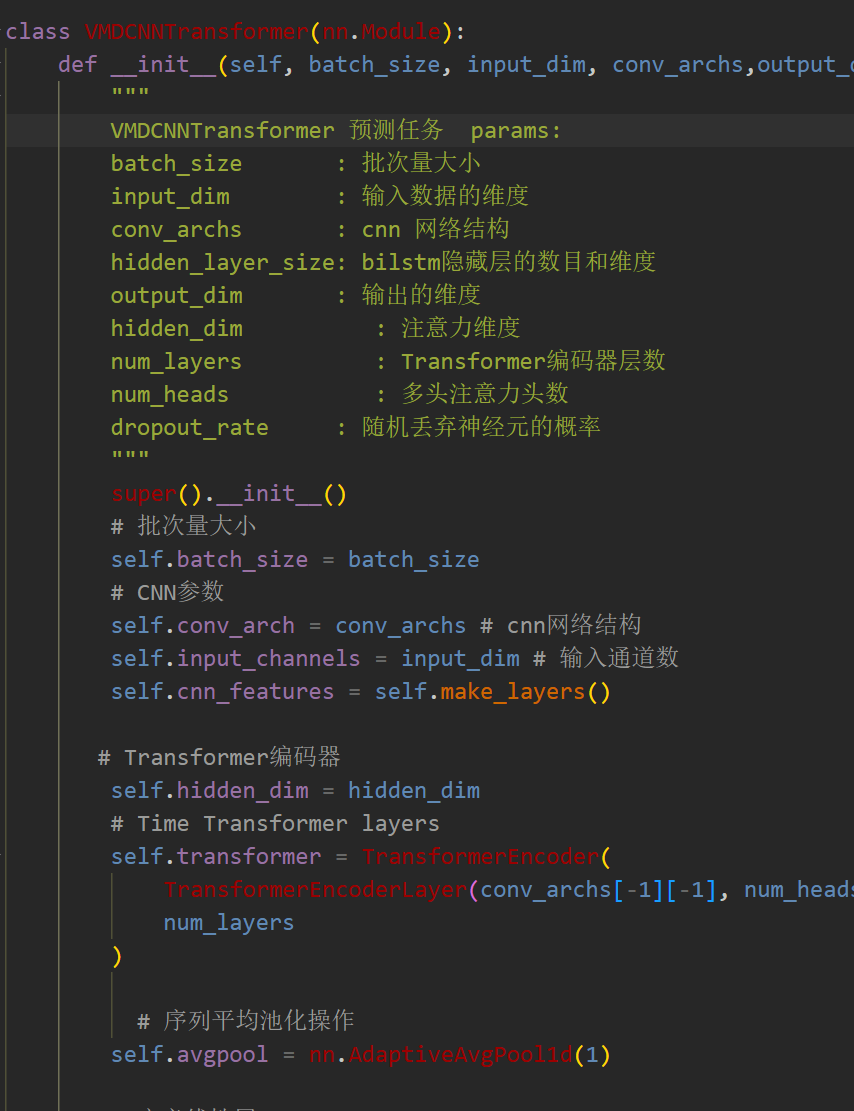Click the conv_archs parameter in the signature
The width and height of the screenshot is (854, 1111).
[678, 64]
